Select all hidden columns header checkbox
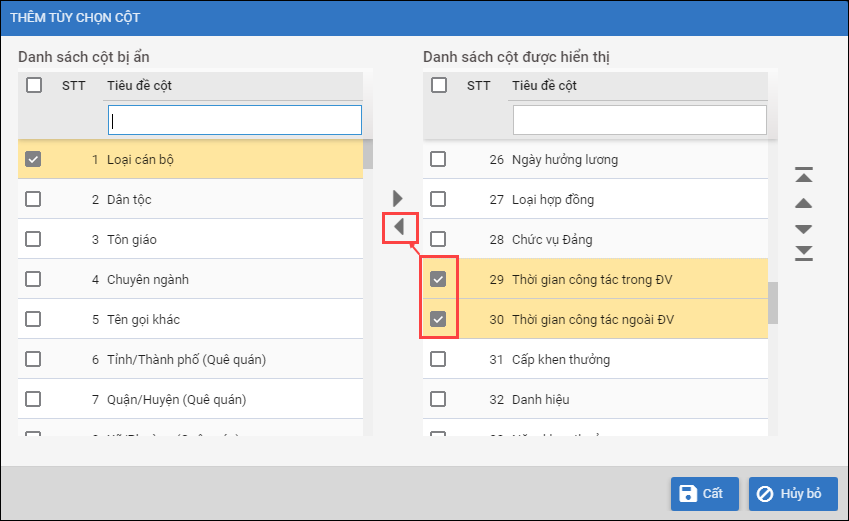849x521 pixels. coord(34,86)
